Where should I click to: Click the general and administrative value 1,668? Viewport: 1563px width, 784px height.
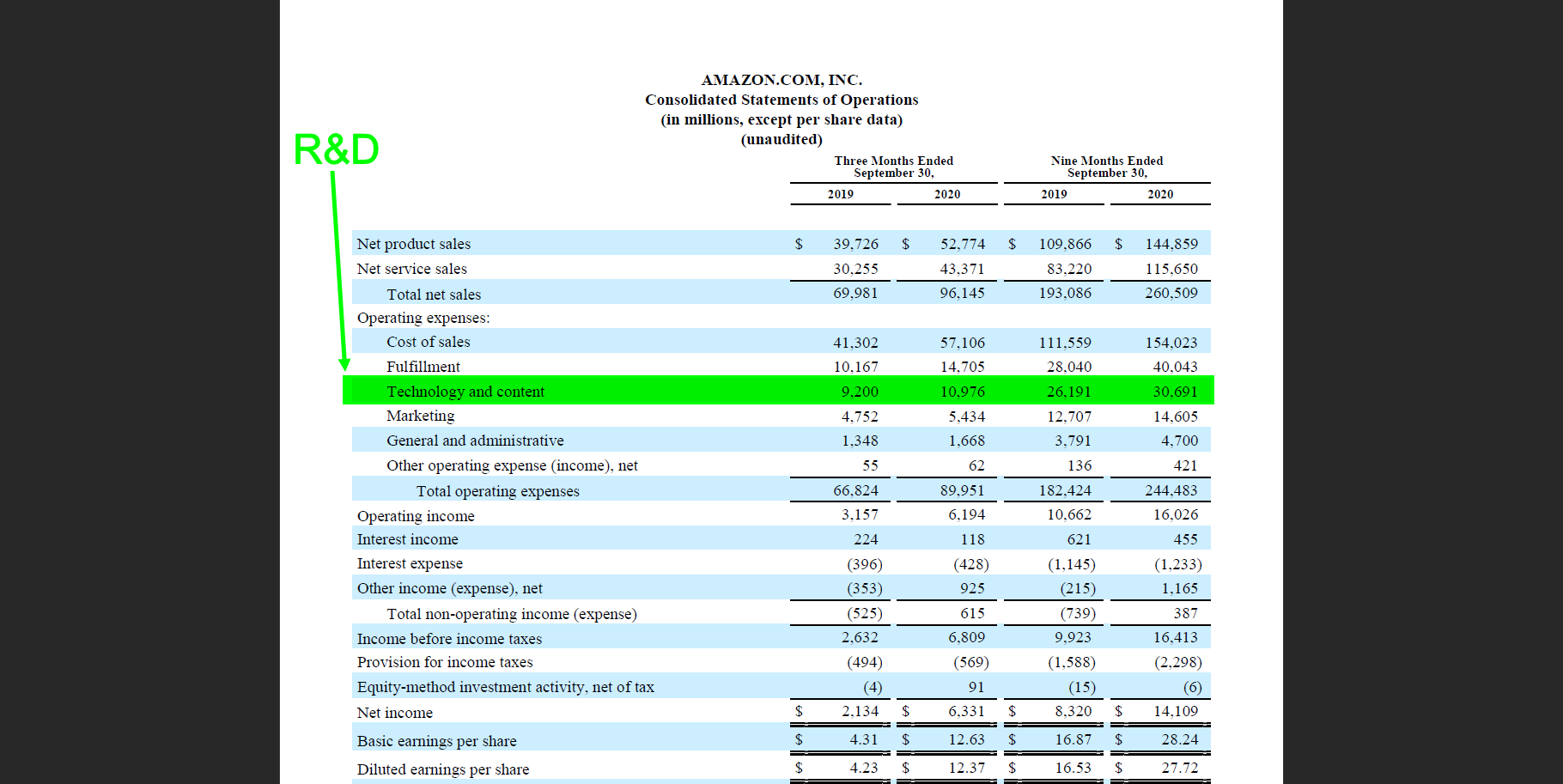[x=967, y=441]
